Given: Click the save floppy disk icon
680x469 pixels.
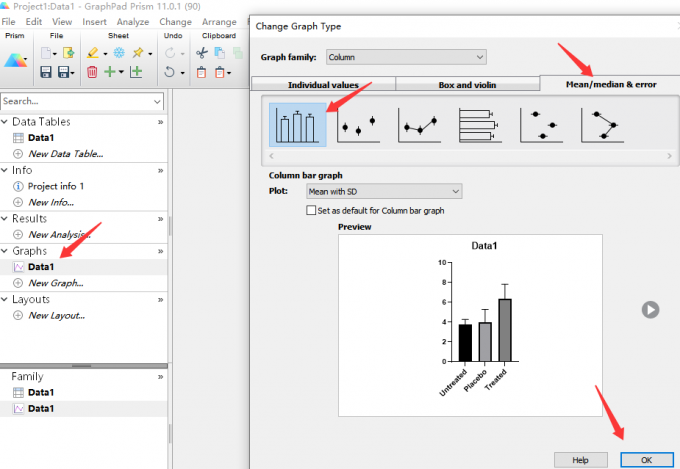Looking at the screenshot, I should click(46, 72).
